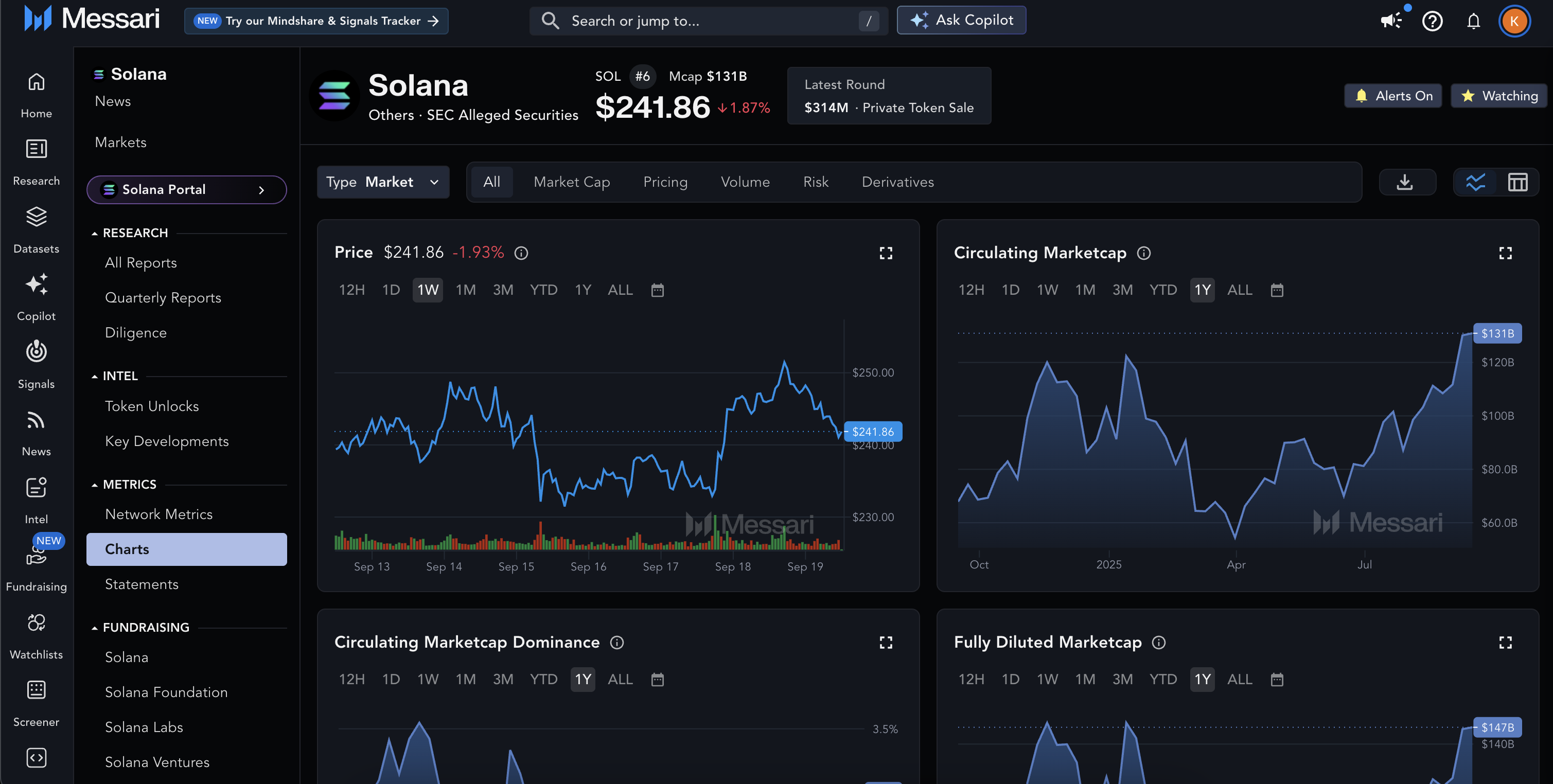Image resolution: width=1553 pixels, height=784 pixels.
Task: Open the user avatar K menu
Action: 1514,21
